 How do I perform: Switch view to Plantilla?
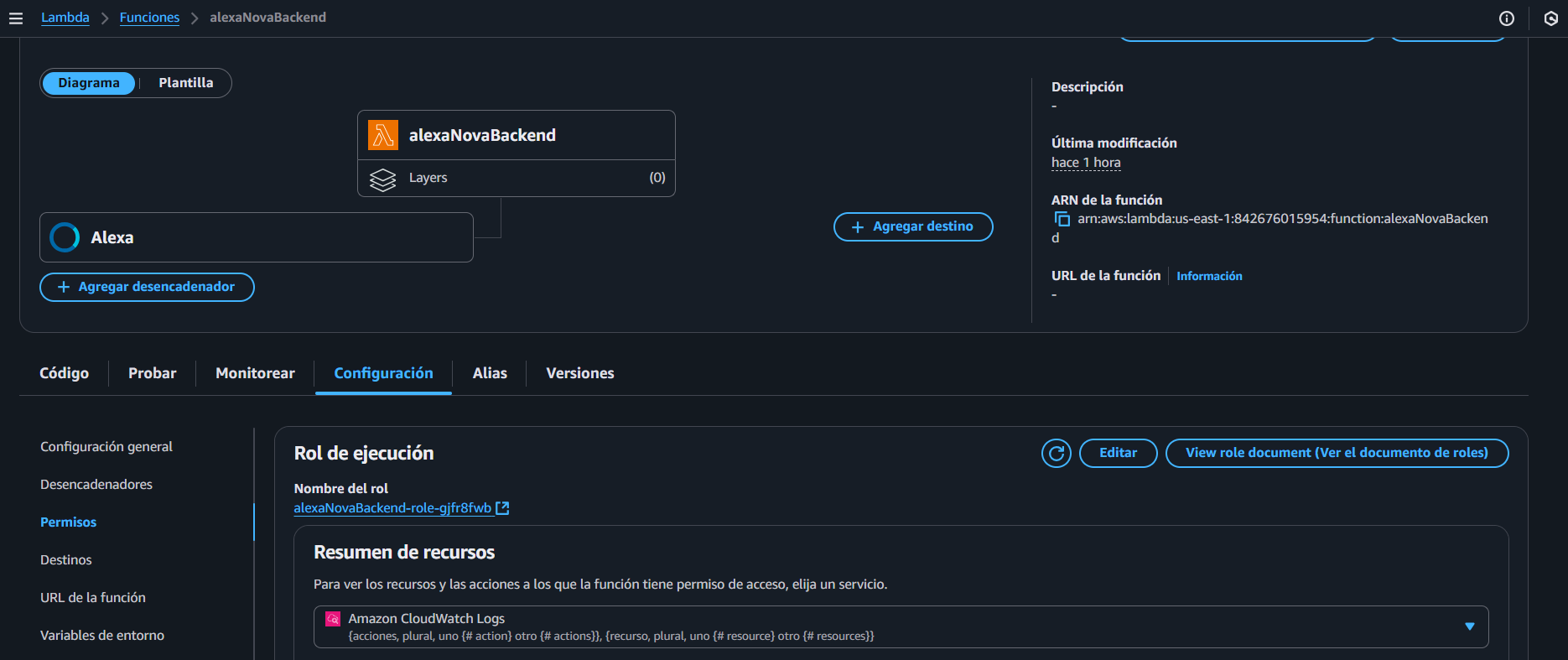185,83
